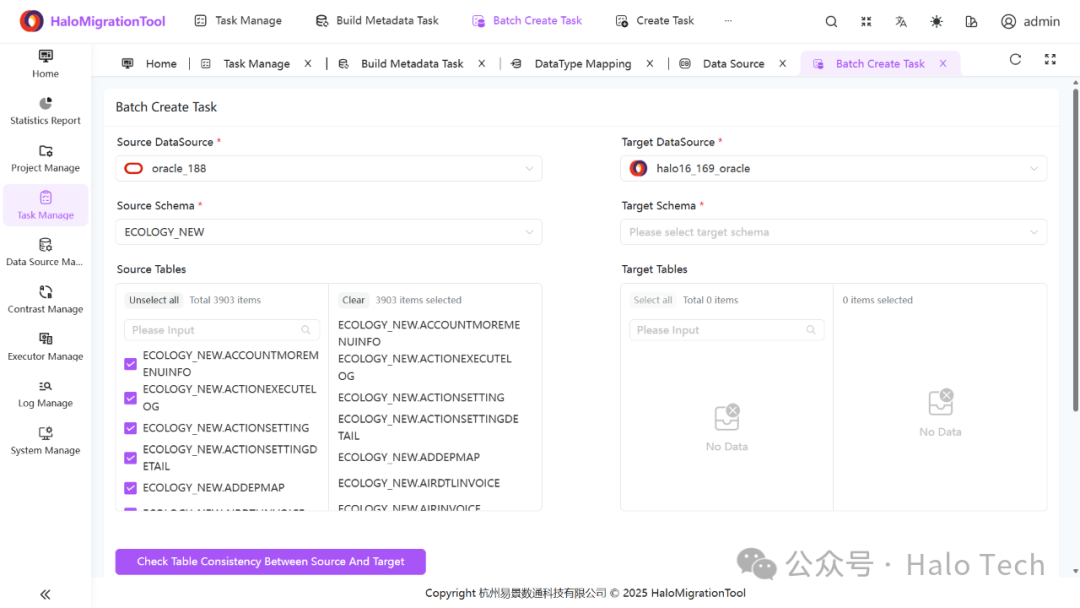The image size is (1080, 608).
Task: Open the Target Schema dropdown
Action: pyautogui.click(x=833, y=232)
